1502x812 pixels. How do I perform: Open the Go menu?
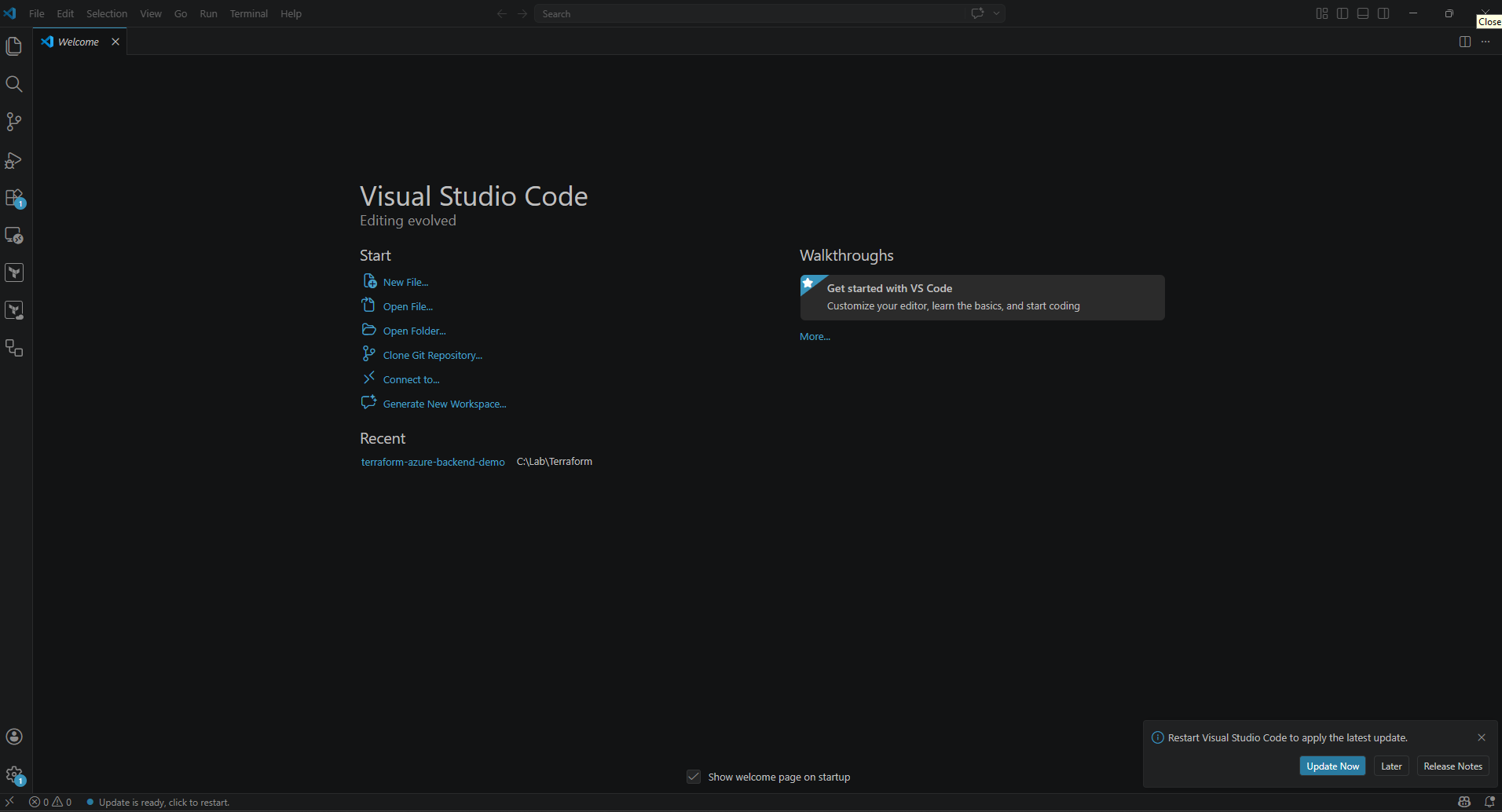pyautogui.click(x=181, y=13)
